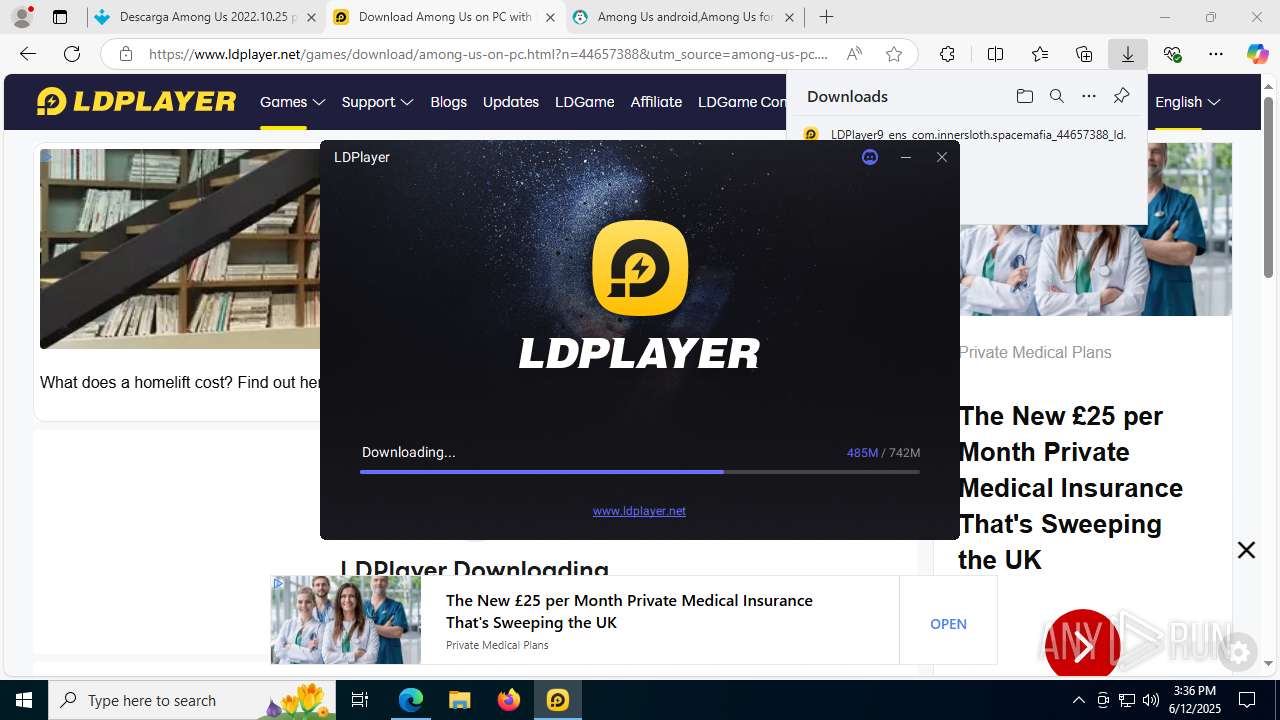The width and height of the screenshot is (1280, 720).
Task: Toggle Downloads toolbar icon
Action: pyautogui.click(x=1128, y=54)
